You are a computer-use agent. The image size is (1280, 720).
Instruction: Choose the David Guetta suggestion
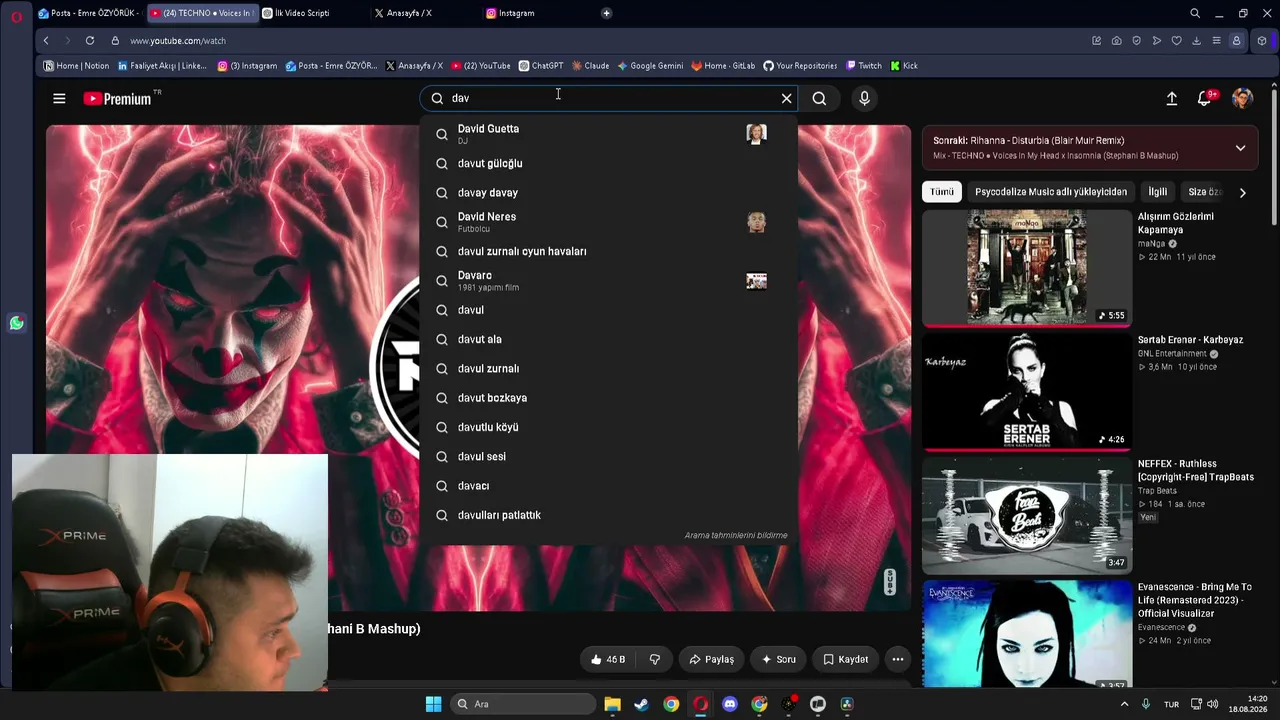[608, 134]
